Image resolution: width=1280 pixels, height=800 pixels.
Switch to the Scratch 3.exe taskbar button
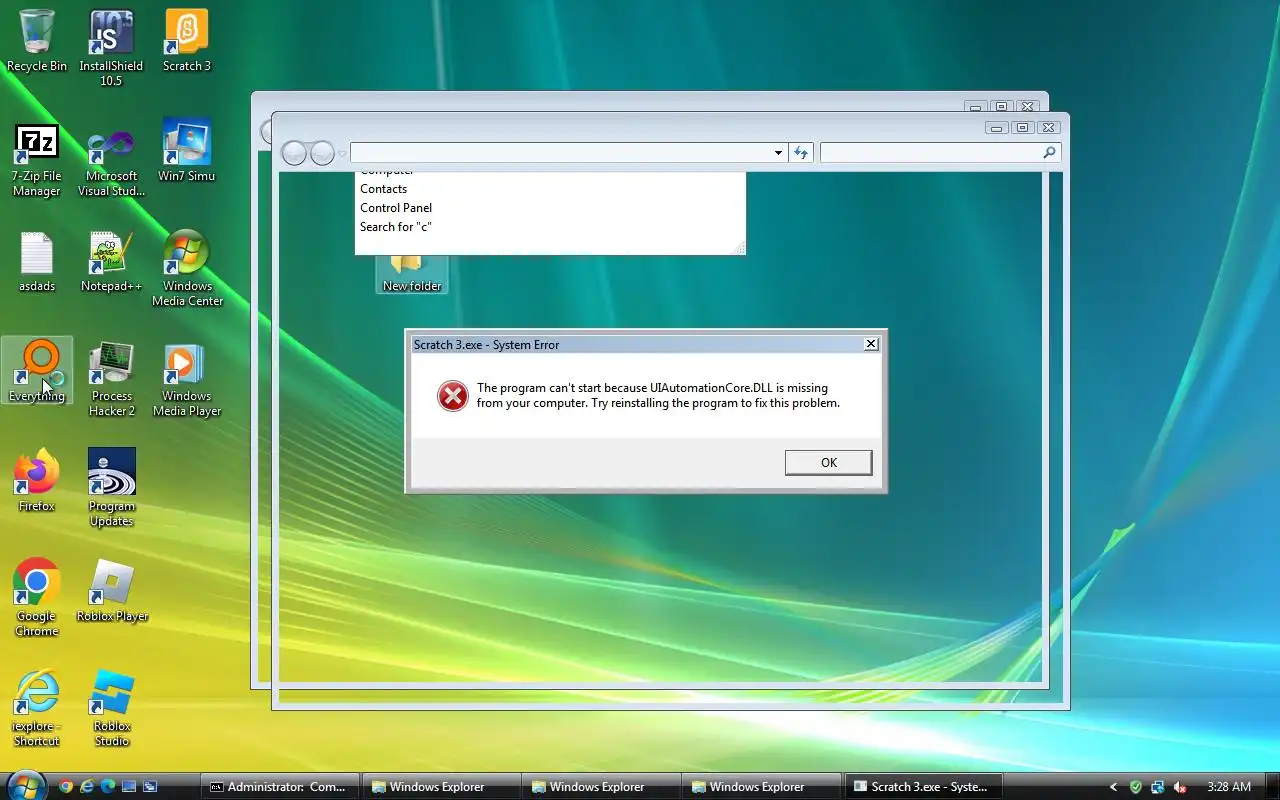click(922, 787)
